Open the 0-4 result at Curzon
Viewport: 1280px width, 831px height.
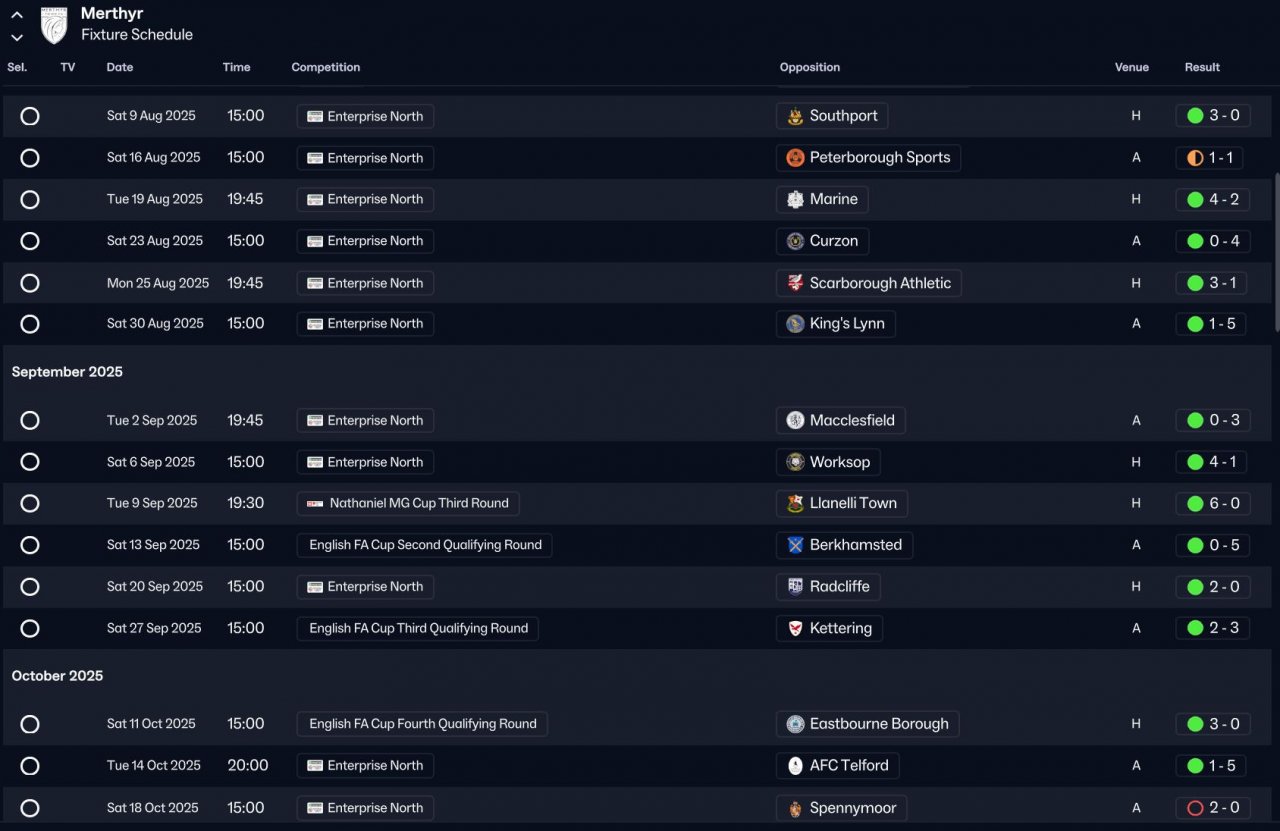[1211, 241]
